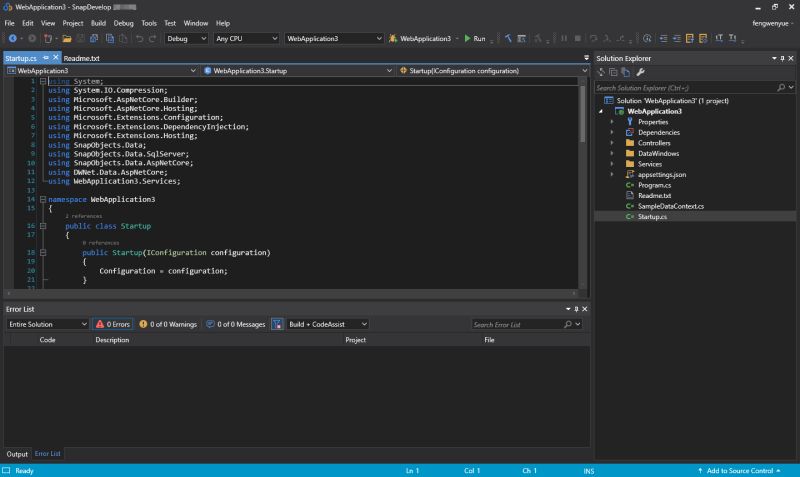Screen dimensions: 800x477
Task: Click the pause debugging icon
Action: [564, 38]
